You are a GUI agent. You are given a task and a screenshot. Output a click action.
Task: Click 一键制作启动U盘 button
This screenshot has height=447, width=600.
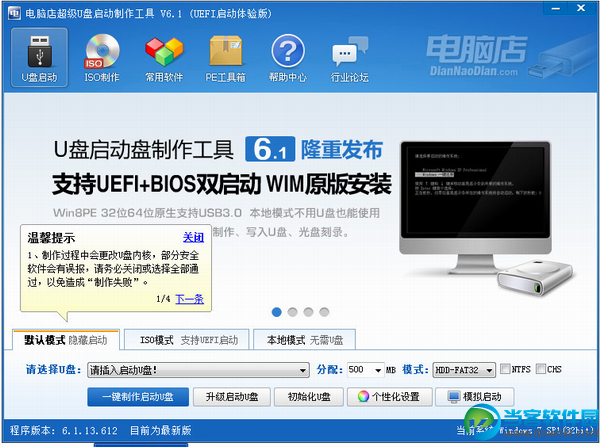(x=138, y=397)
